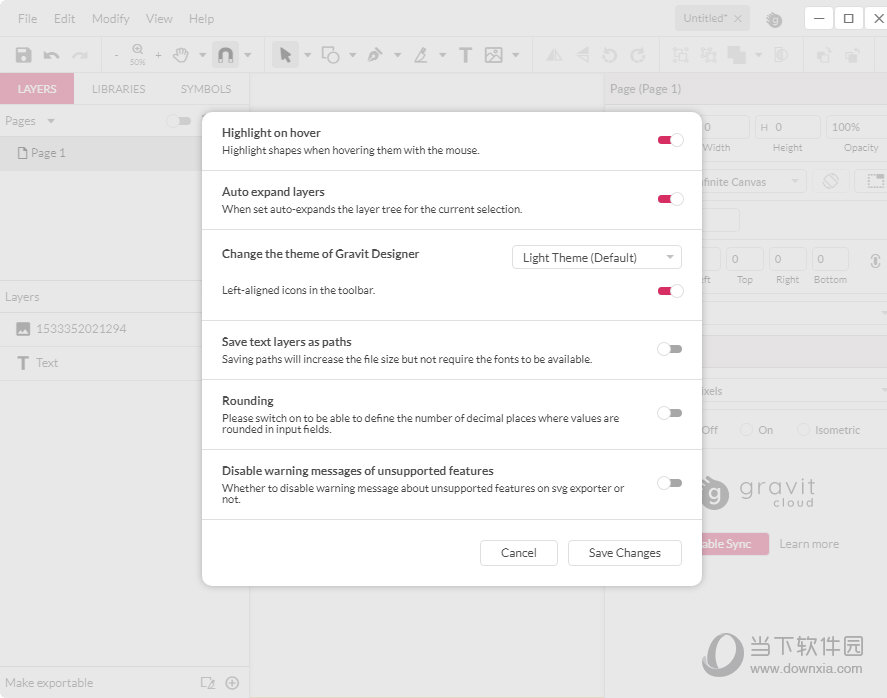Open the Image tool dropdown arrow
Screen dimensions: 887x698
515,55
